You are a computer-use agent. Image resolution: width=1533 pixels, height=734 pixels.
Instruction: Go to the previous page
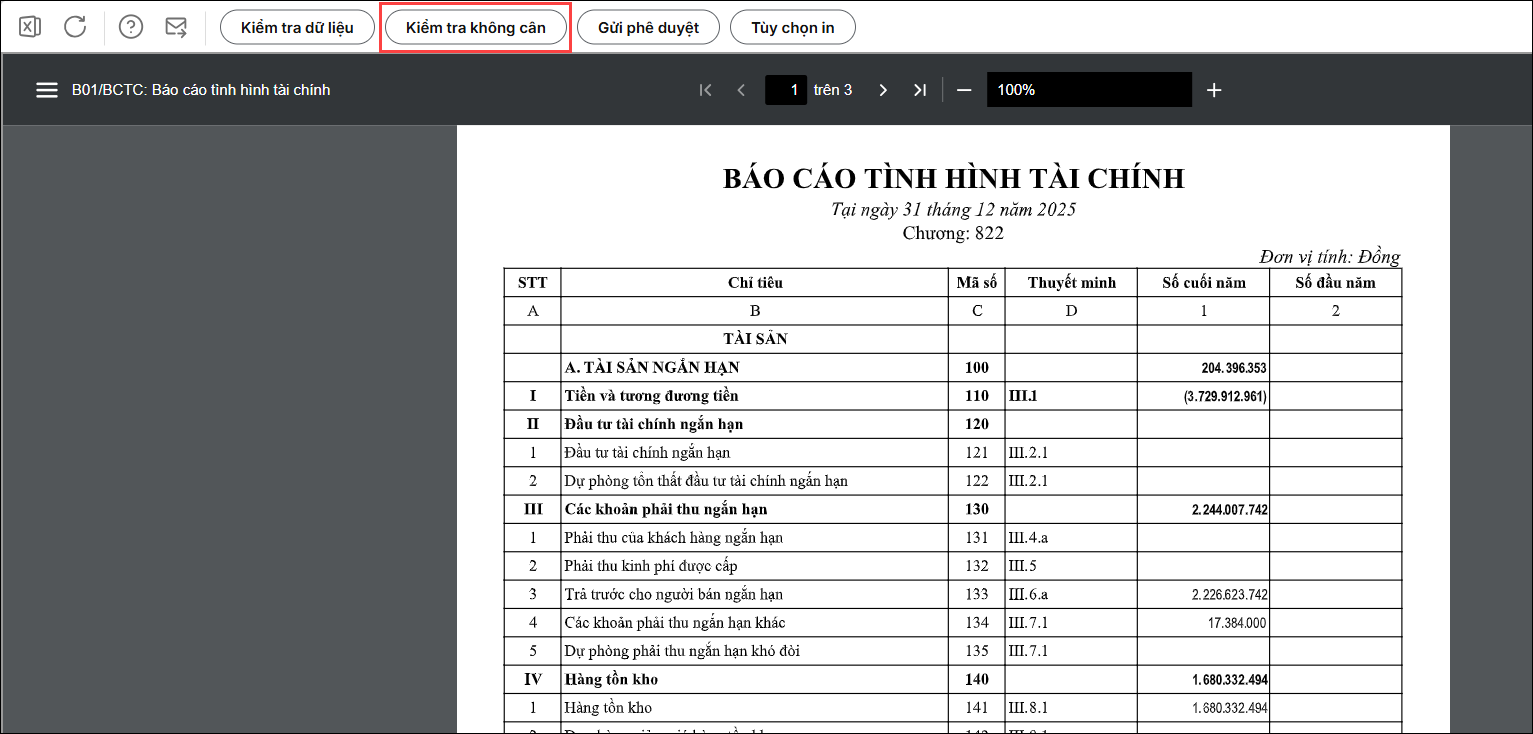[741, 90]
